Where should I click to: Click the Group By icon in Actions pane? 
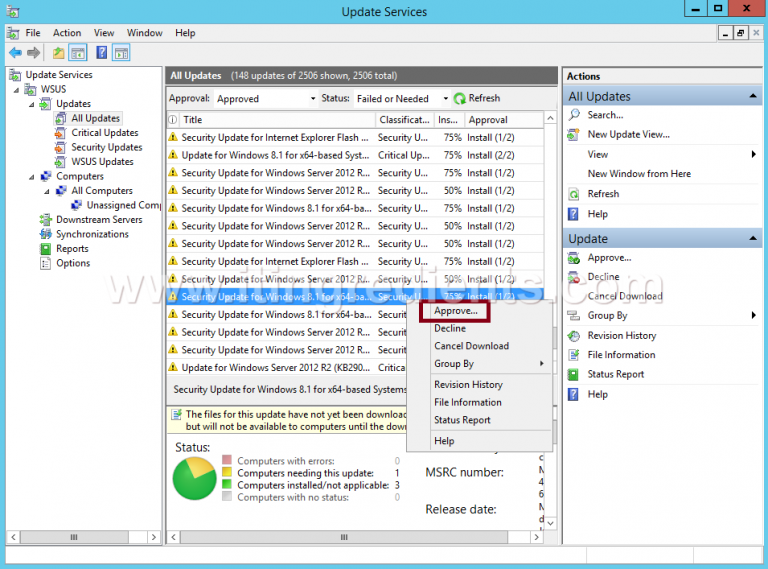574,316
